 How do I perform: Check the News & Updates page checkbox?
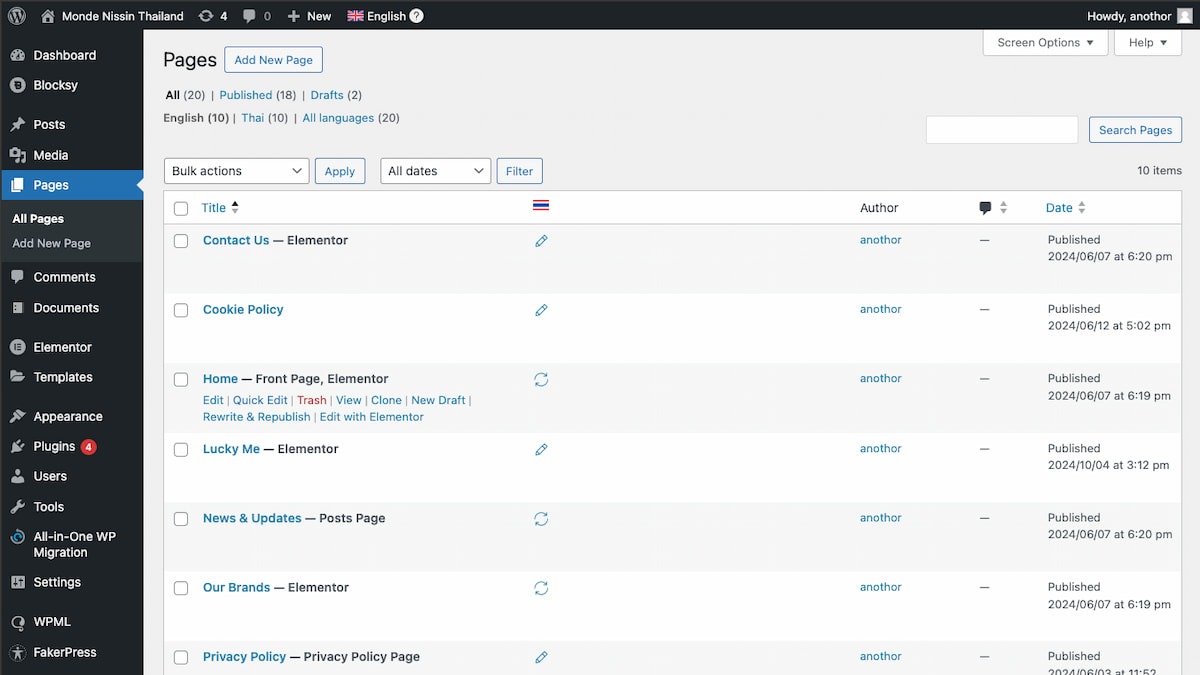pos(181,519)
